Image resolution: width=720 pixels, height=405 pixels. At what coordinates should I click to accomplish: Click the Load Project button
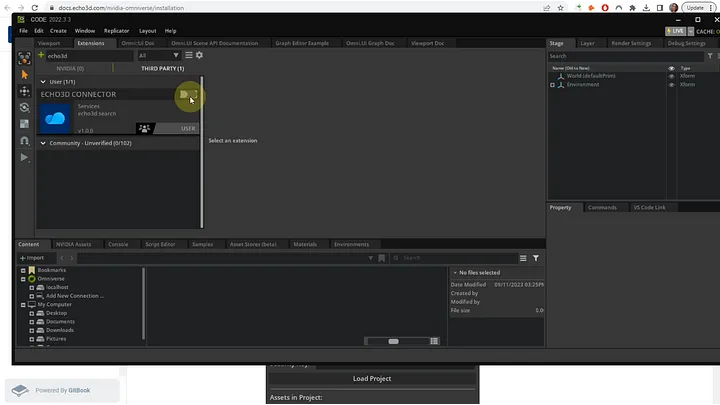click(372, 379)
